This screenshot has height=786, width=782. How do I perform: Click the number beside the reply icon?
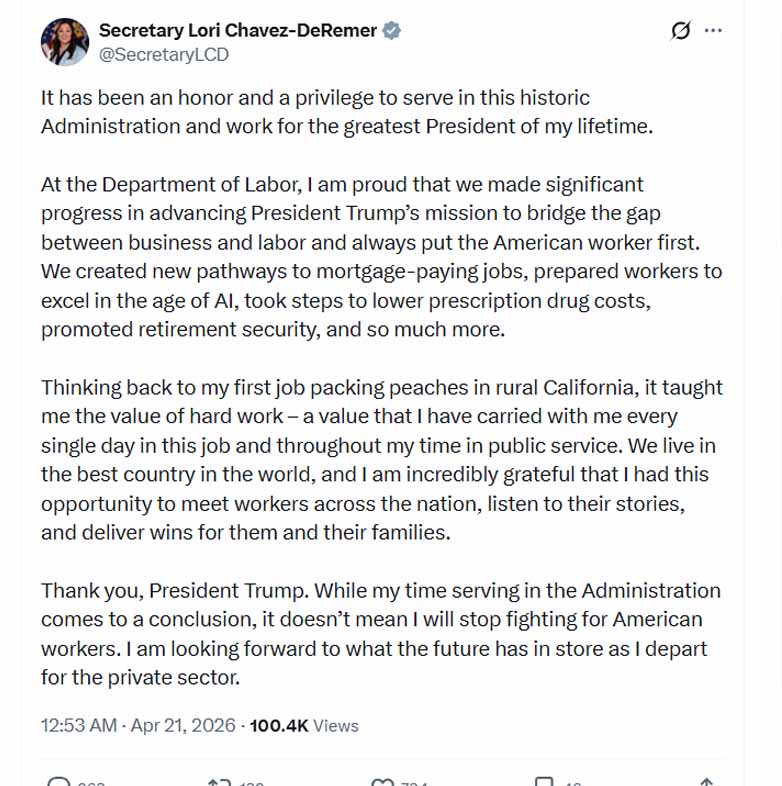(91, 783)
